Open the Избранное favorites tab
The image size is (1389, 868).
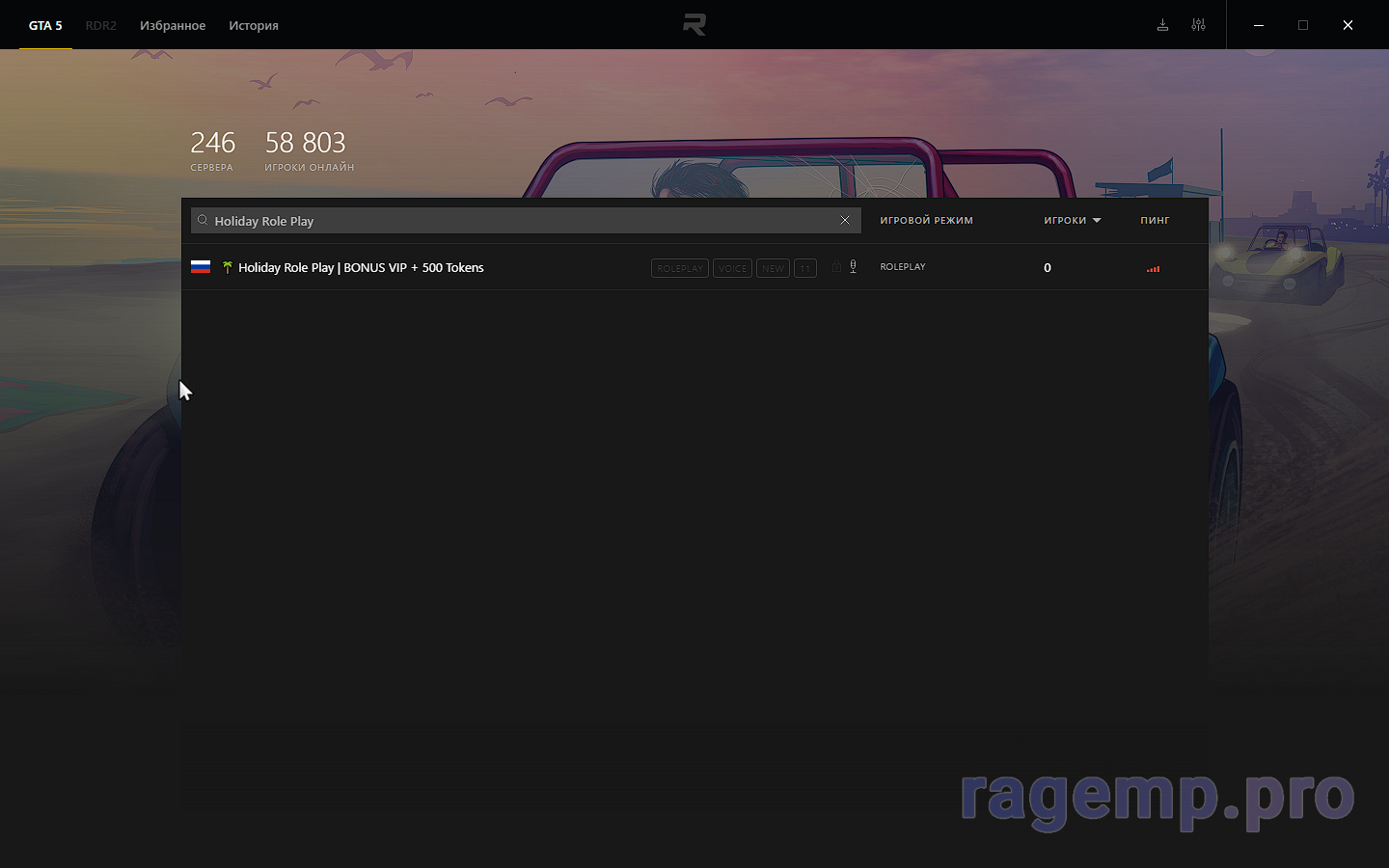click(x=173, y=26)
